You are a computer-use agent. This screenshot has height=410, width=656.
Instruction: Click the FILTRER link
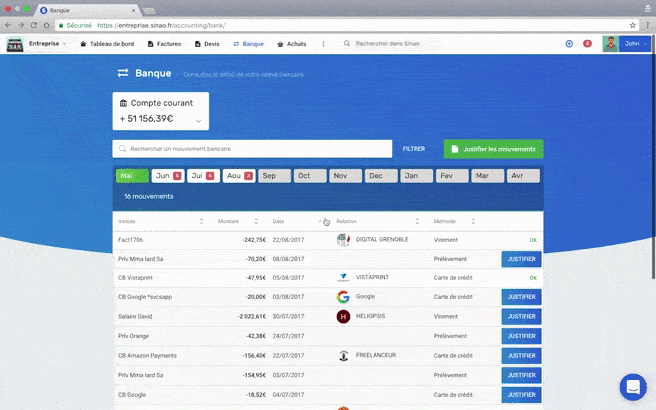[414, 149]
